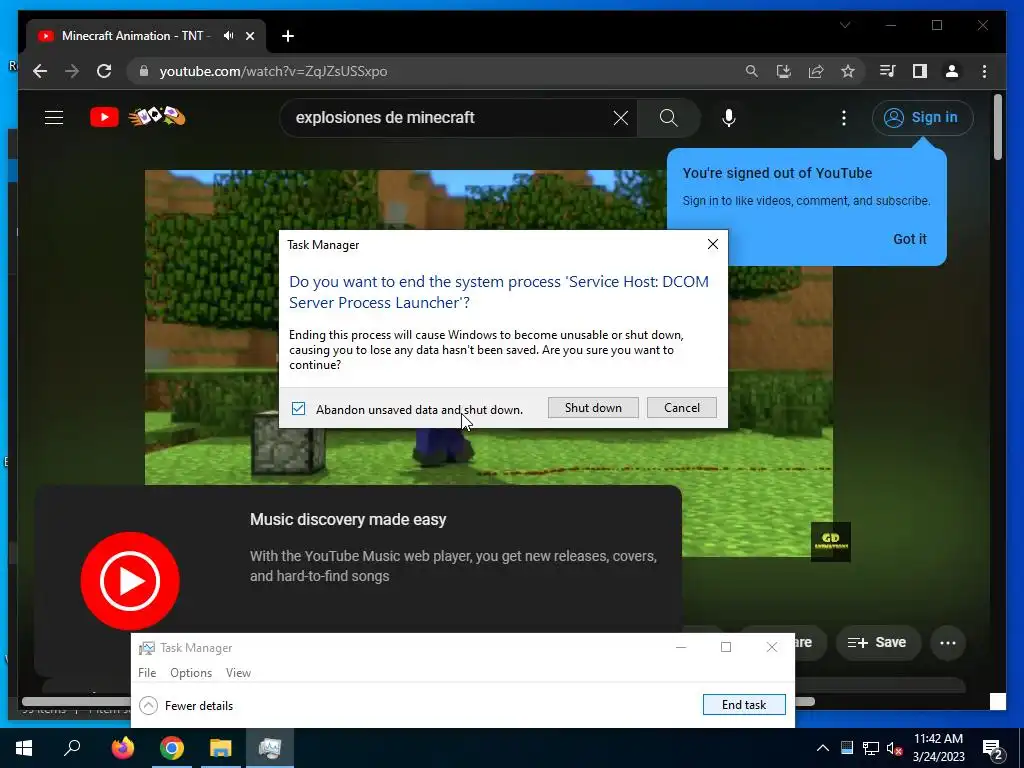
Task: Clear the YouTube search box text
Action: click(620, 118)
